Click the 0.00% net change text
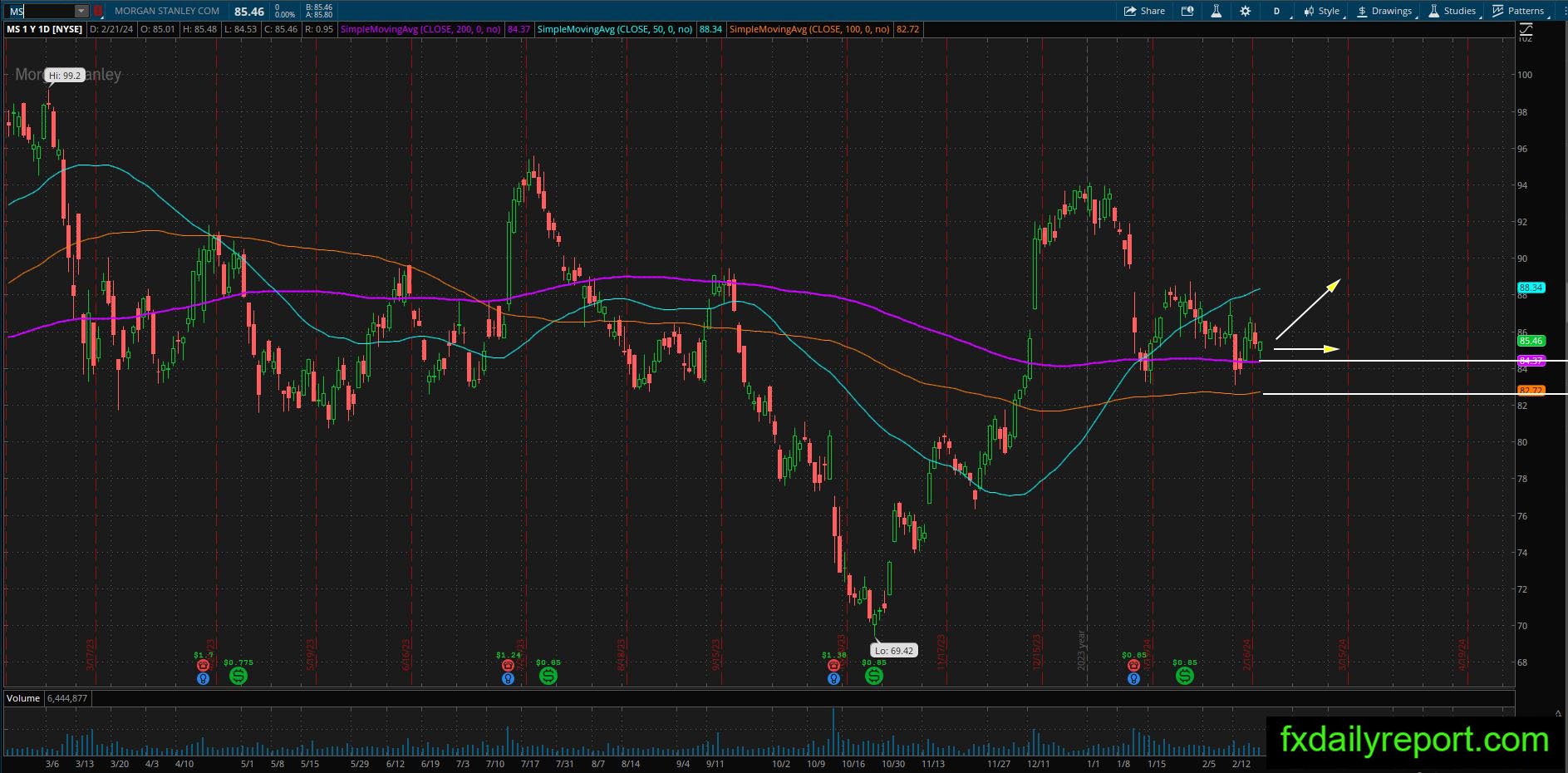The height and width of the screenshot is (773, 1568). [284, 14]
